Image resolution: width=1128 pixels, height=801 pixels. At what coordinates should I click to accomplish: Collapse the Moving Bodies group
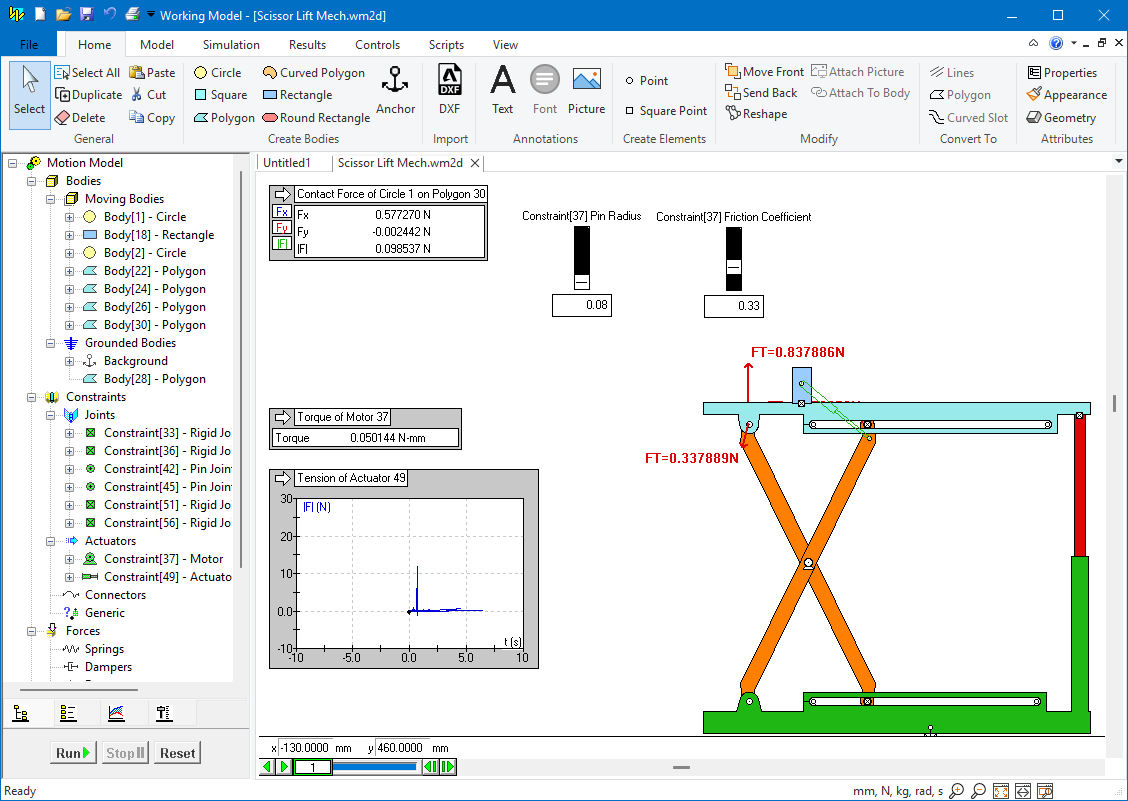[49, 198]
